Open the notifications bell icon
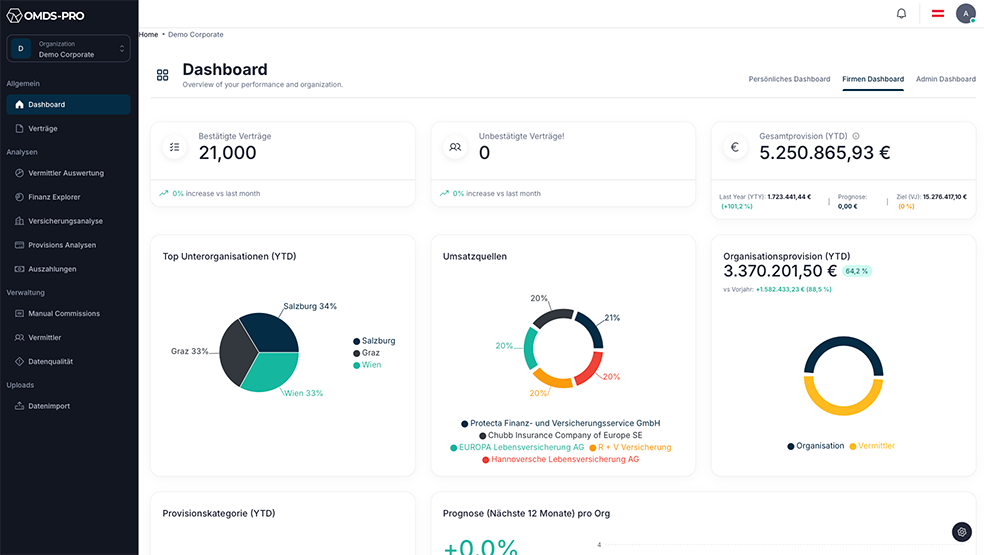 (x=901, y=14)
